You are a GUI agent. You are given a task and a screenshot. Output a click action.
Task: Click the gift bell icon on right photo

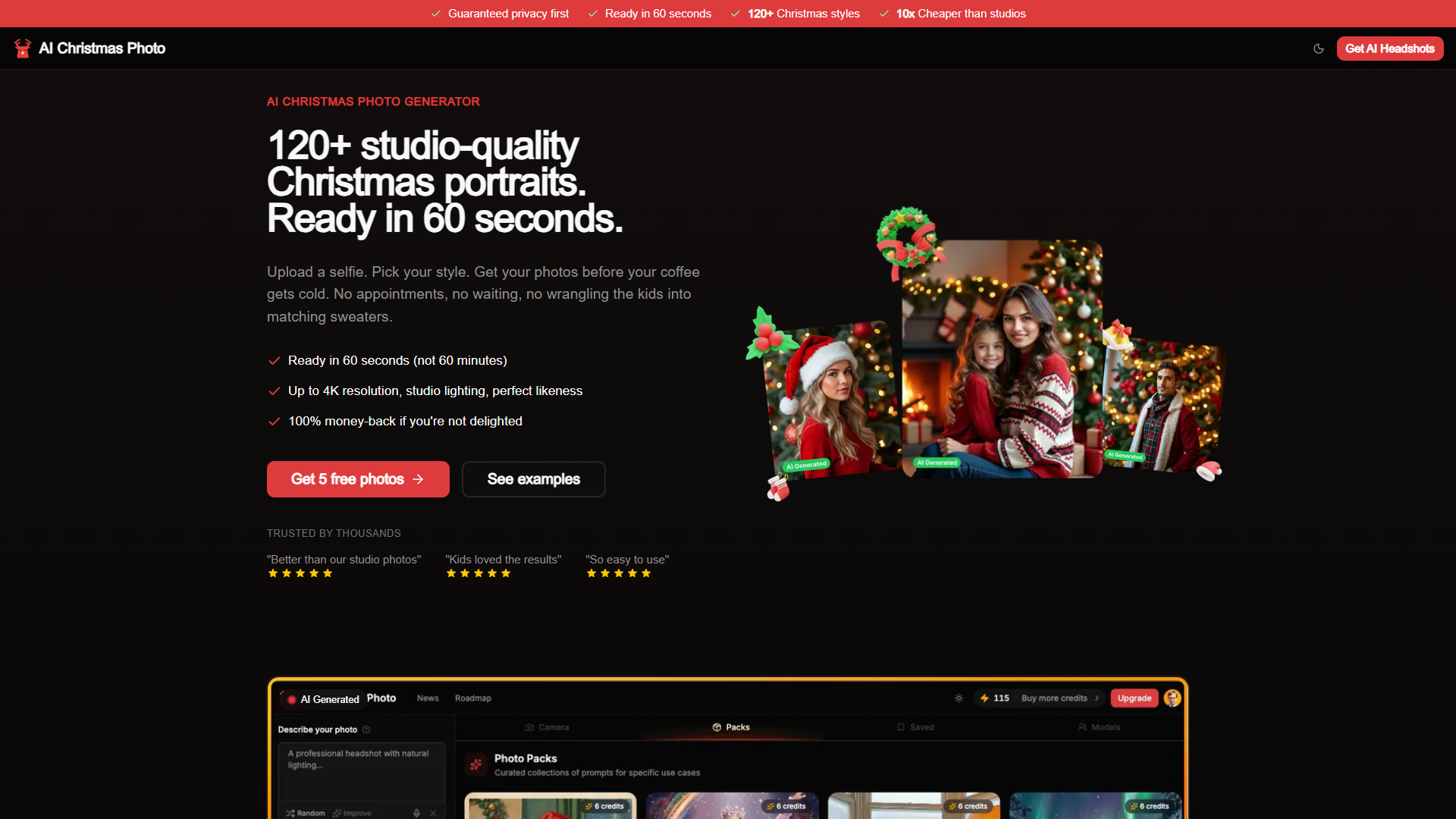1116,334
